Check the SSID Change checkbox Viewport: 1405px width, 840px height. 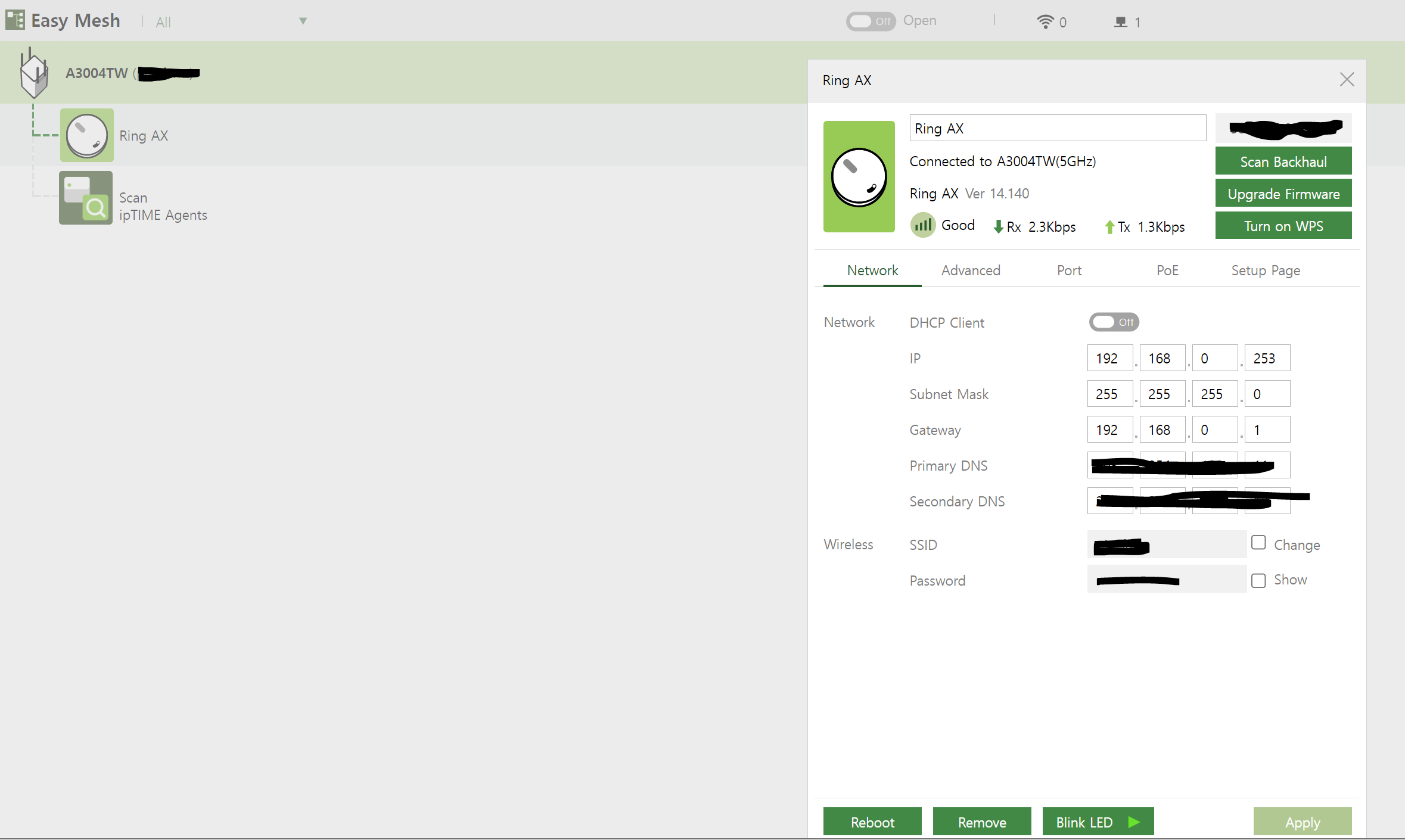pyautogui.click(x=1258, y=543)
